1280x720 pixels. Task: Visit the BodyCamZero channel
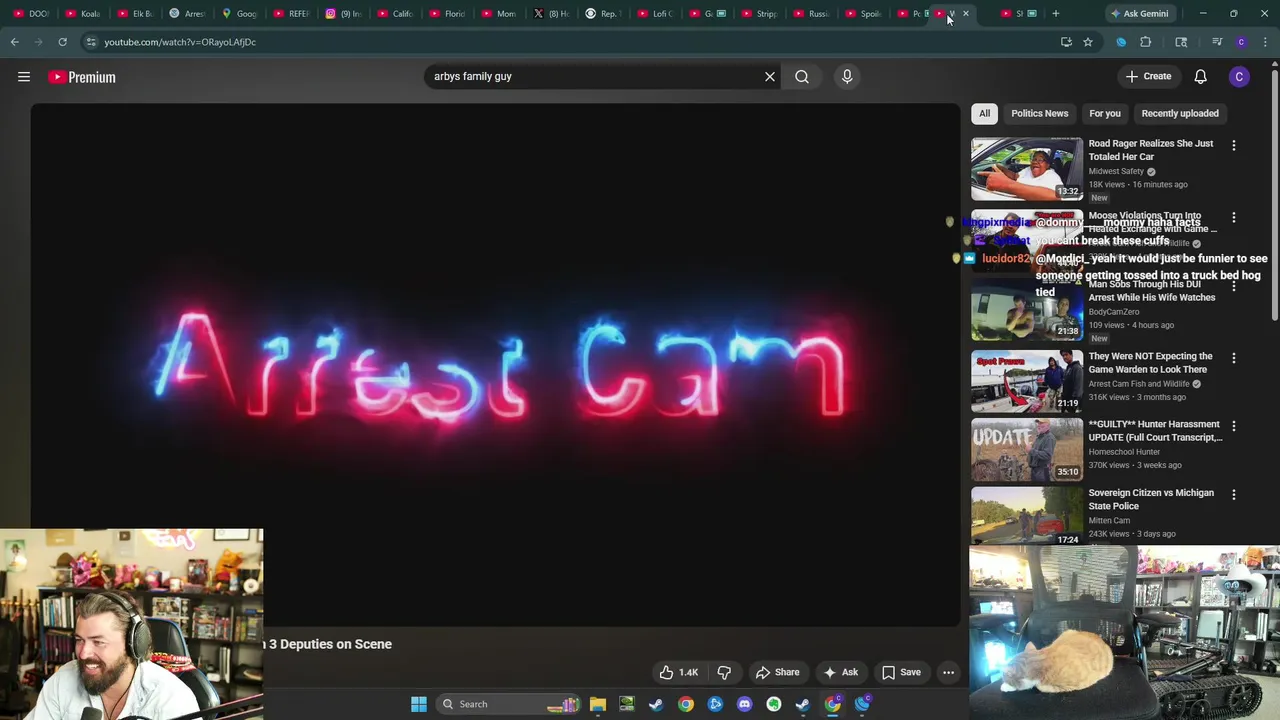(x=1114, y=312)
